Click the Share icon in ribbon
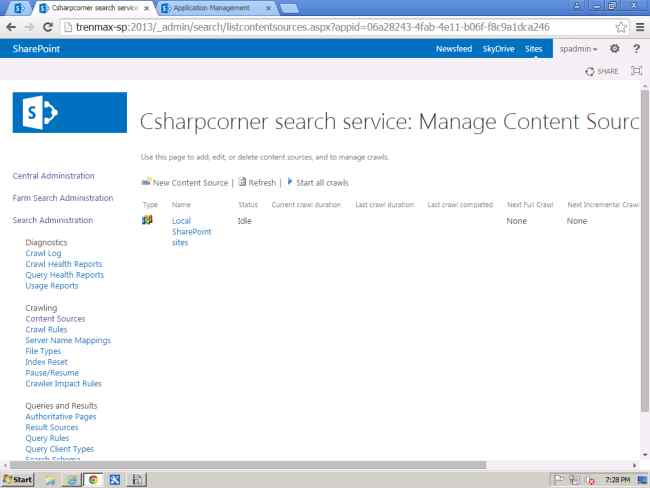This screenshot has width=650, height=488. pyautogui.click(x=589, y=71)
